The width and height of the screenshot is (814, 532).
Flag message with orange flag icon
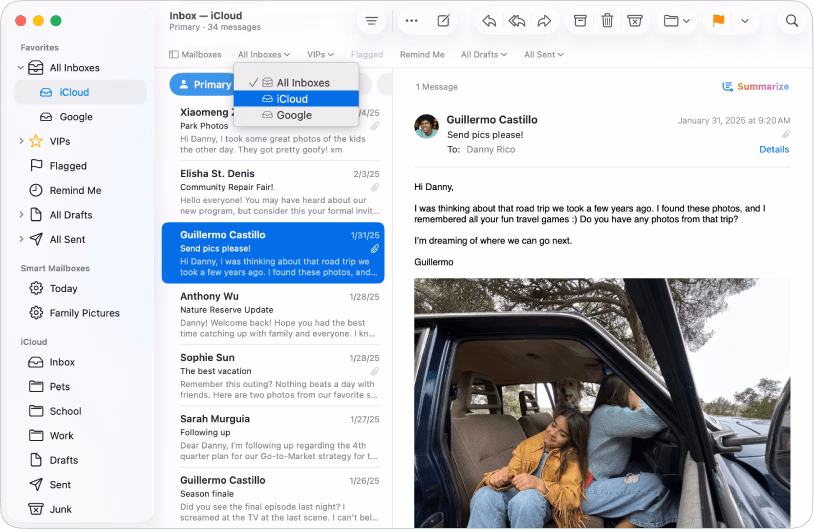[718, 21]
